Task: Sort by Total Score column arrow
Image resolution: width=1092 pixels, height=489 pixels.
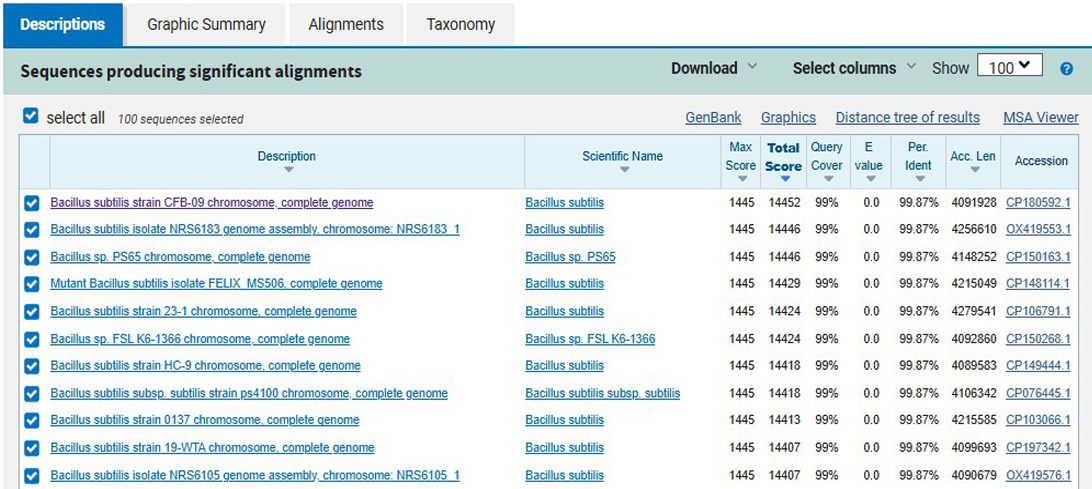Action: 784,179
